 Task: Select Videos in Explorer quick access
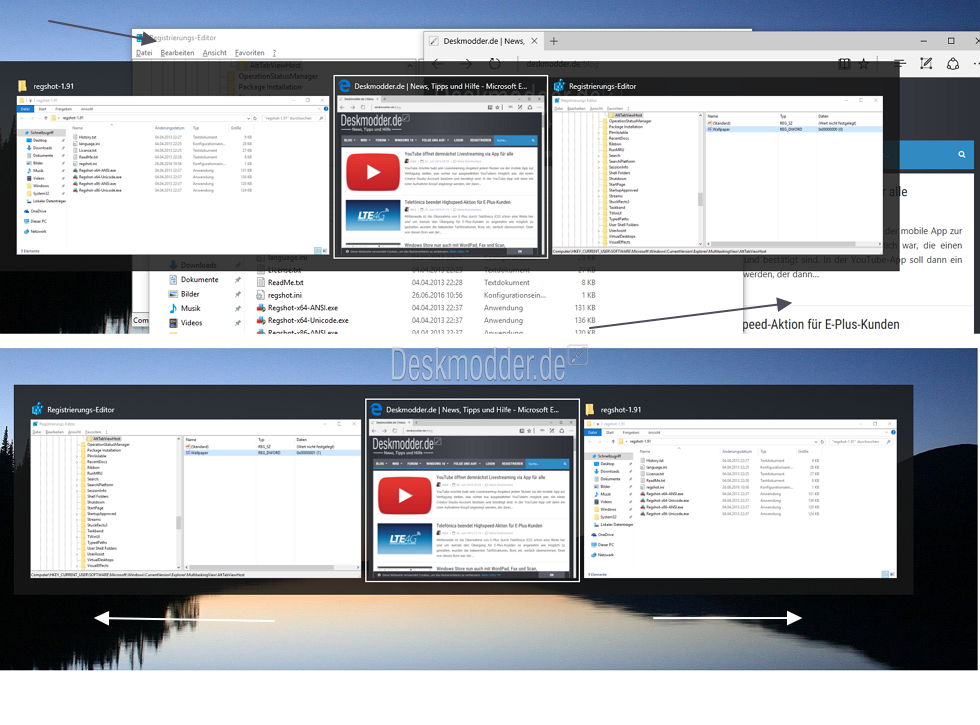191,322
